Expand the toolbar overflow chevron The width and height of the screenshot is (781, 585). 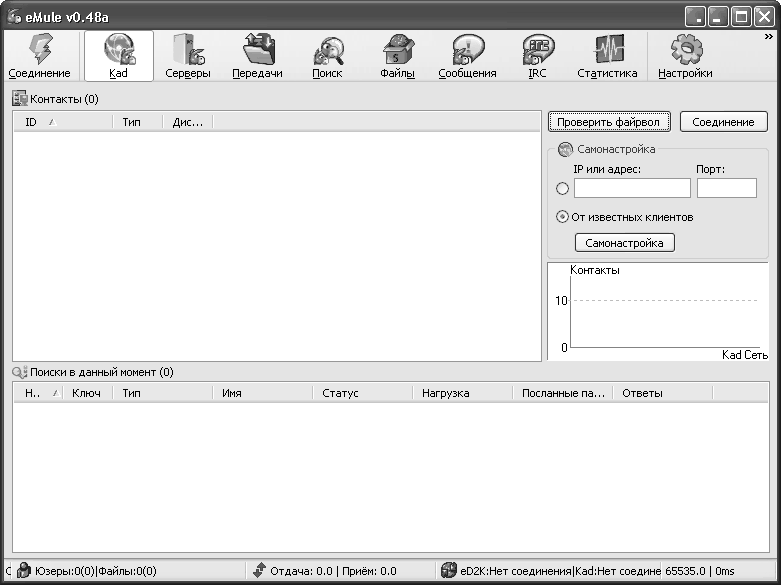click(x=769, y=37)
